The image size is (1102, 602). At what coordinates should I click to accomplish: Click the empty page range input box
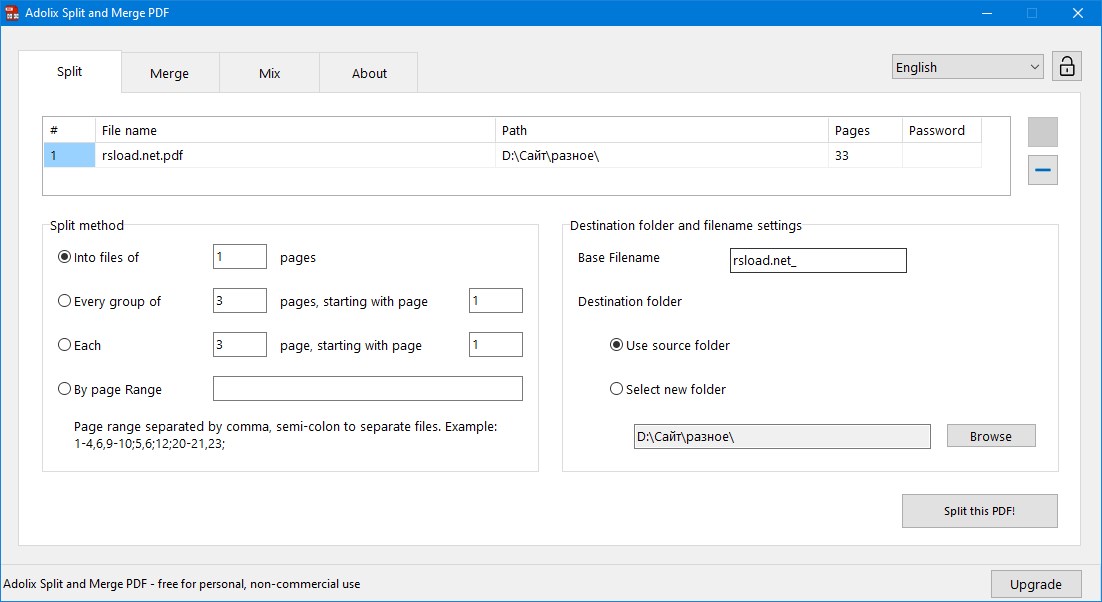pos(367,388)
